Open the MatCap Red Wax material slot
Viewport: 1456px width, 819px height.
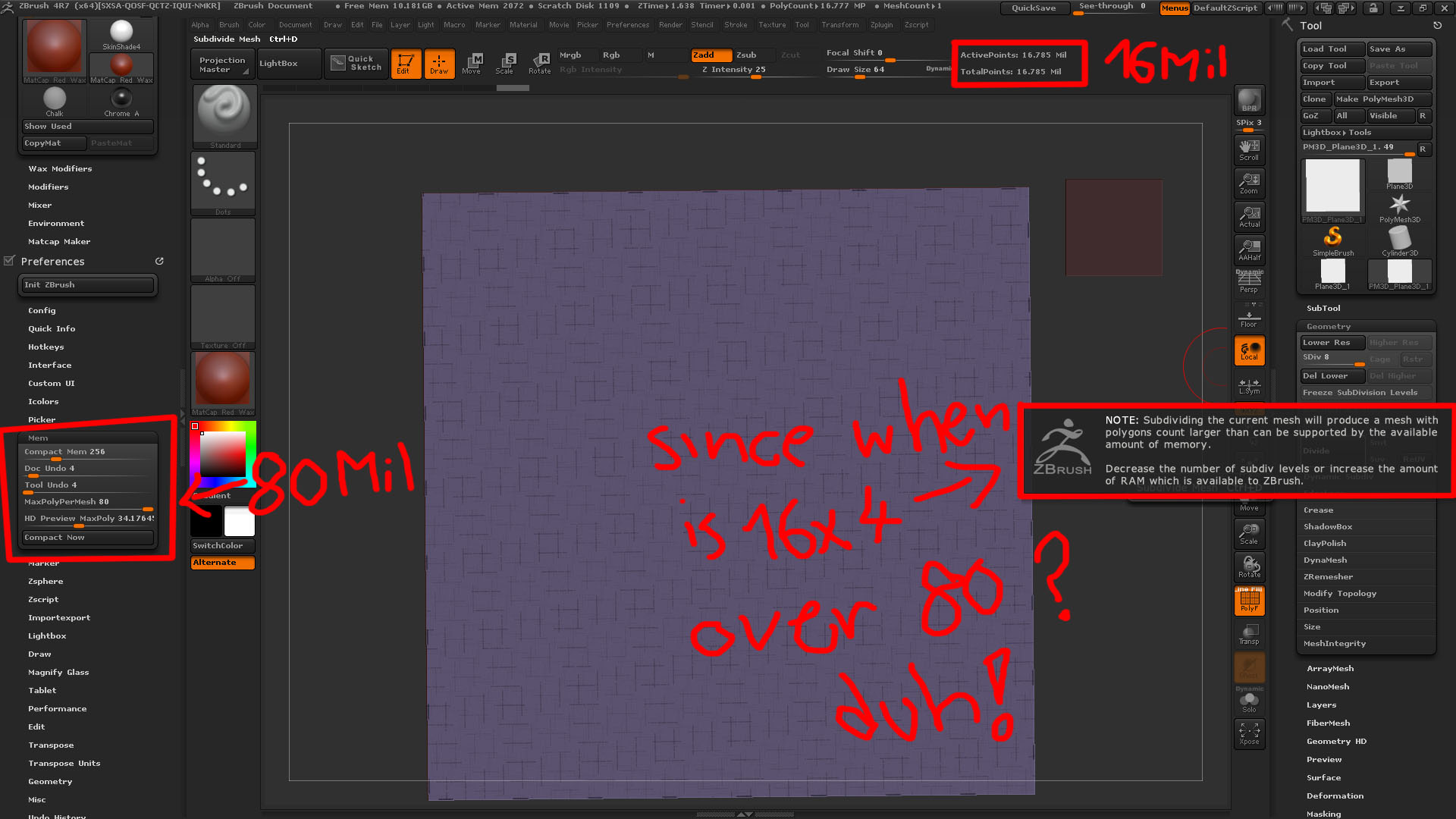[x=224, y=384]
